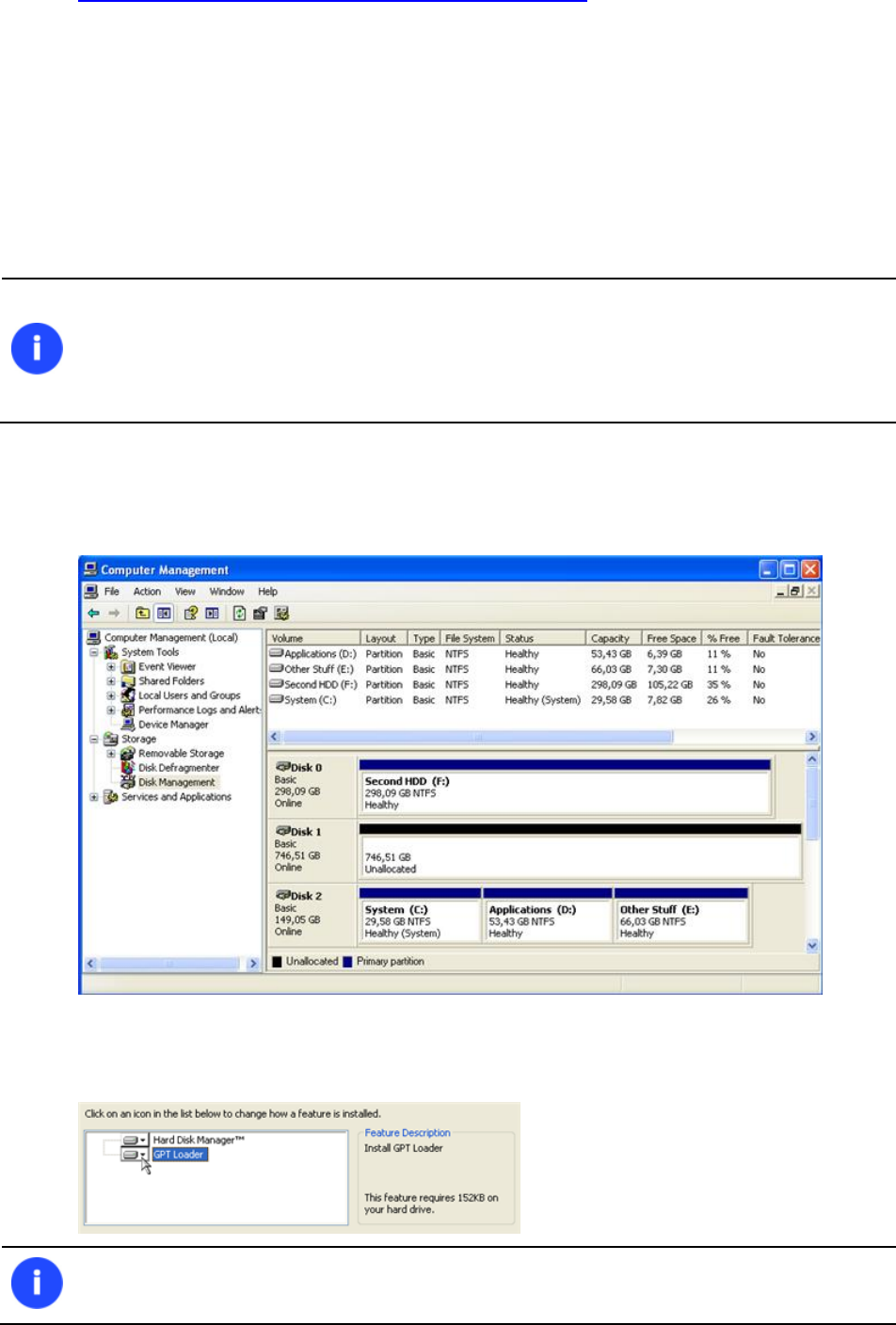Open the Action menu
Image resolution: width=896 pixels, height=1325 pixels.
pos(147,592)
